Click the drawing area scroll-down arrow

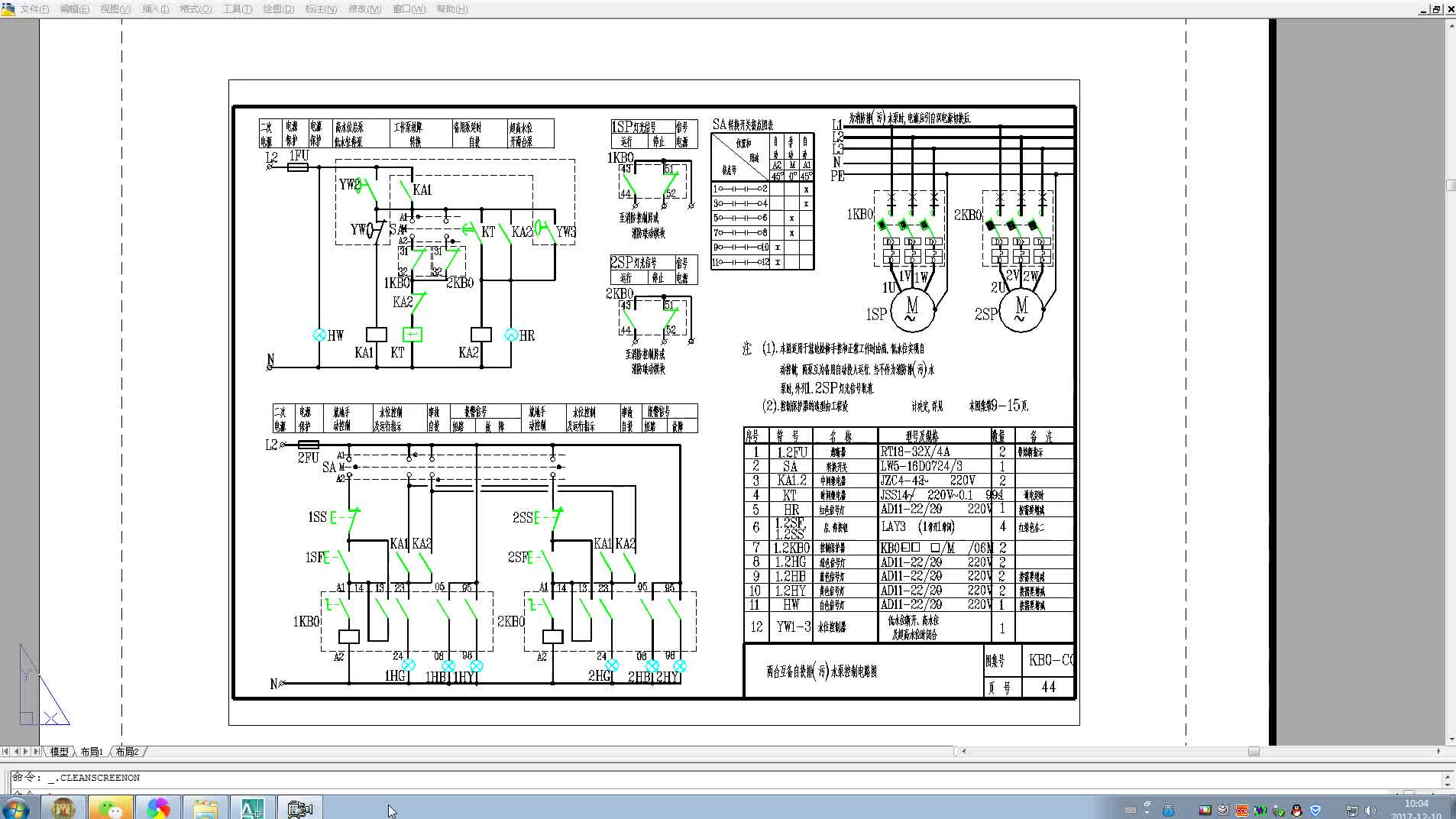click(x=1451, y=740)
